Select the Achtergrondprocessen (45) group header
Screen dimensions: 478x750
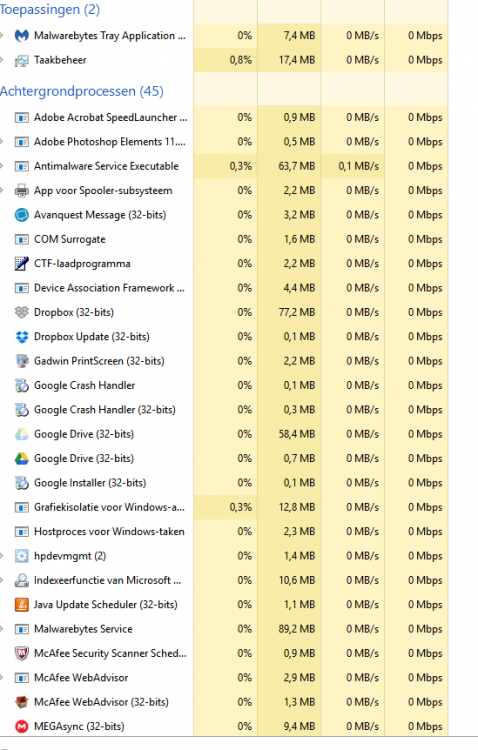[x=82, y=91]
